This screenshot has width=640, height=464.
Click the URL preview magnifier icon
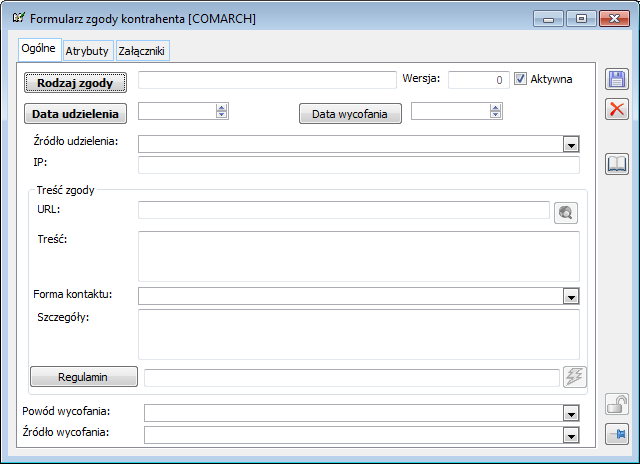point(565,213)
